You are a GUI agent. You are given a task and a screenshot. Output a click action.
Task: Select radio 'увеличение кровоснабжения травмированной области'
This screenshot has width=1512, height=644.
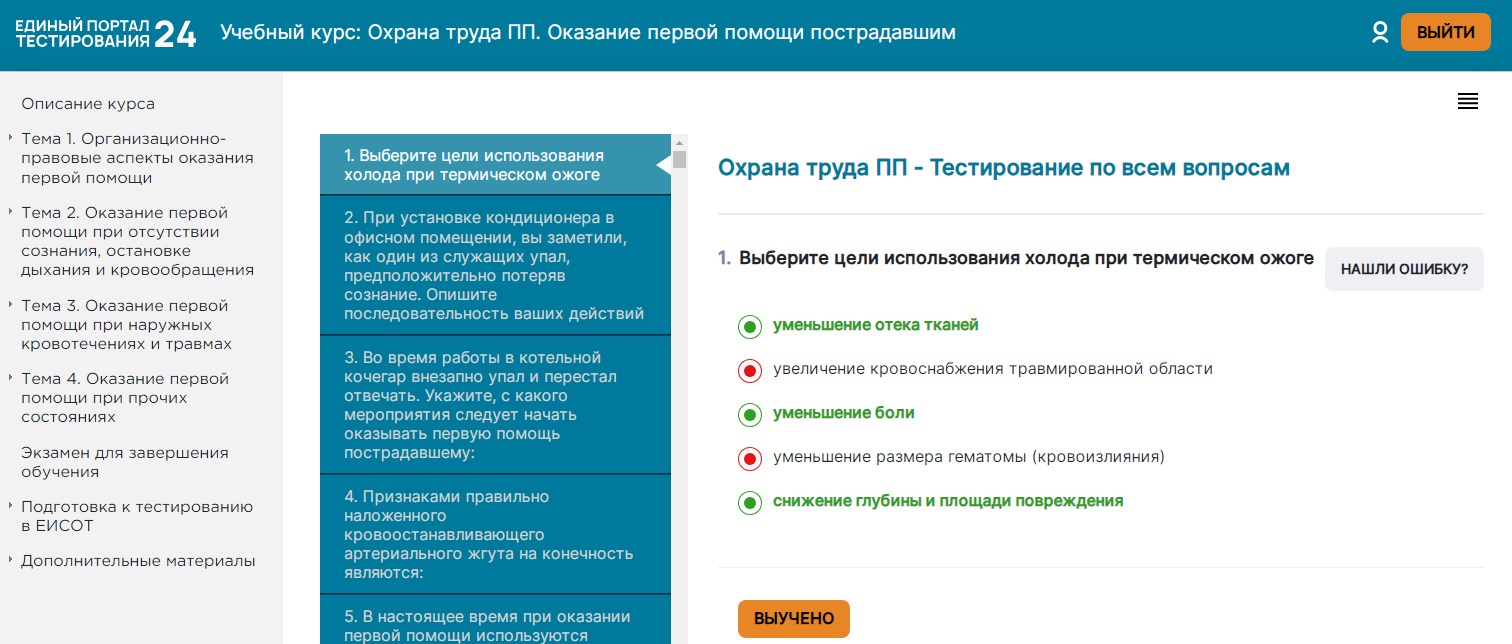click(x=750, y=371)
